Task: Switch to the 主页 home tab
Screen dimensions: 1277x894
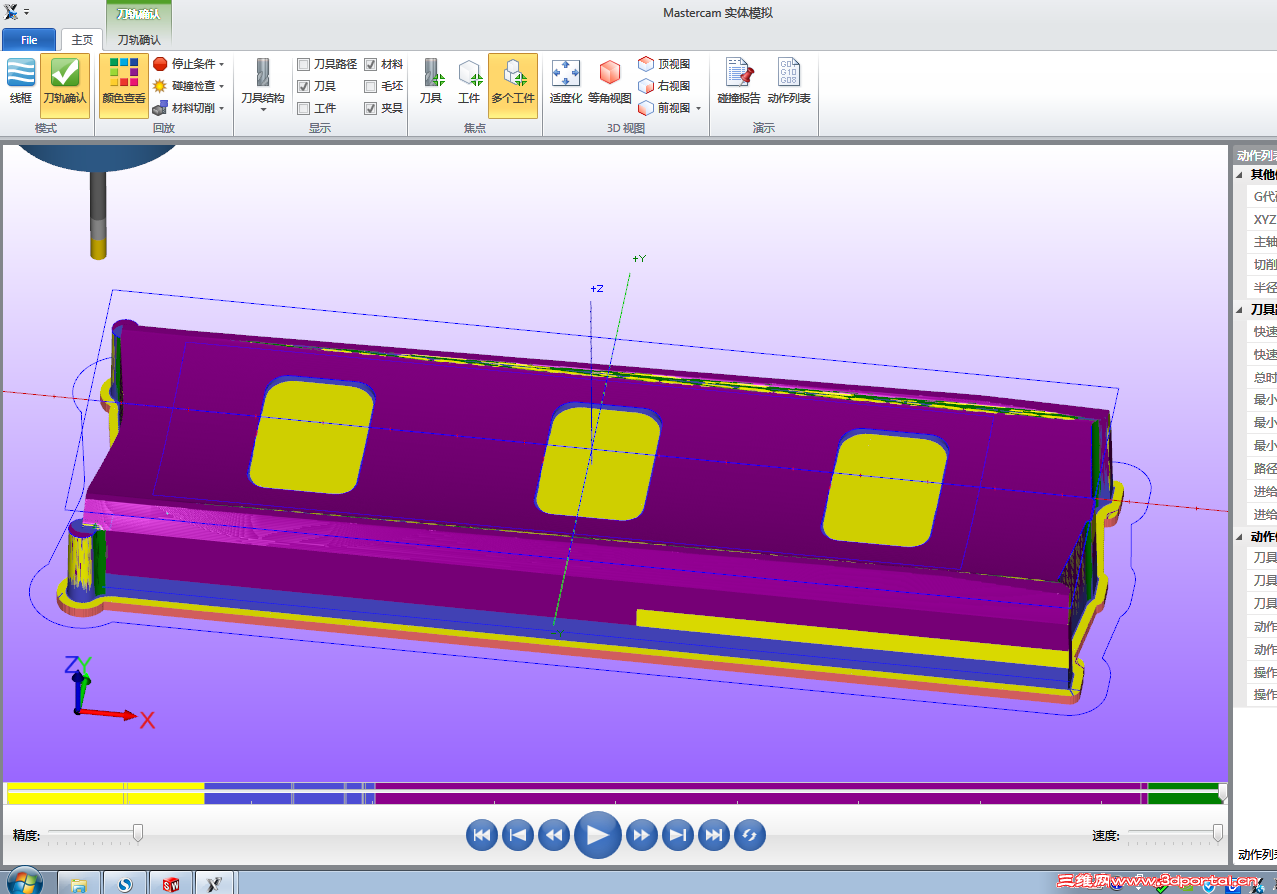Action: [82, 40]
